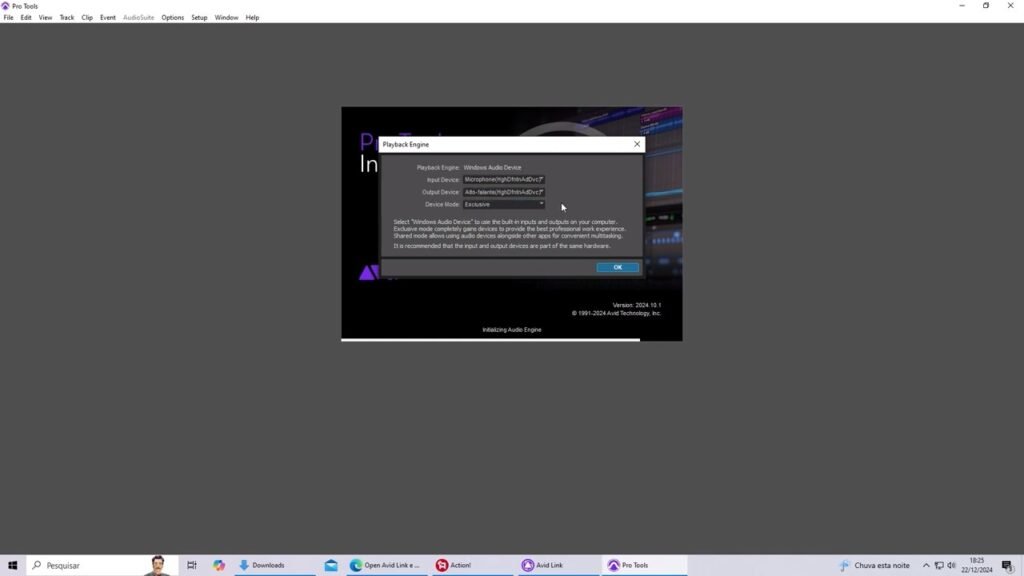
Task: Open the Output Device dropdown
Action: 504,192
